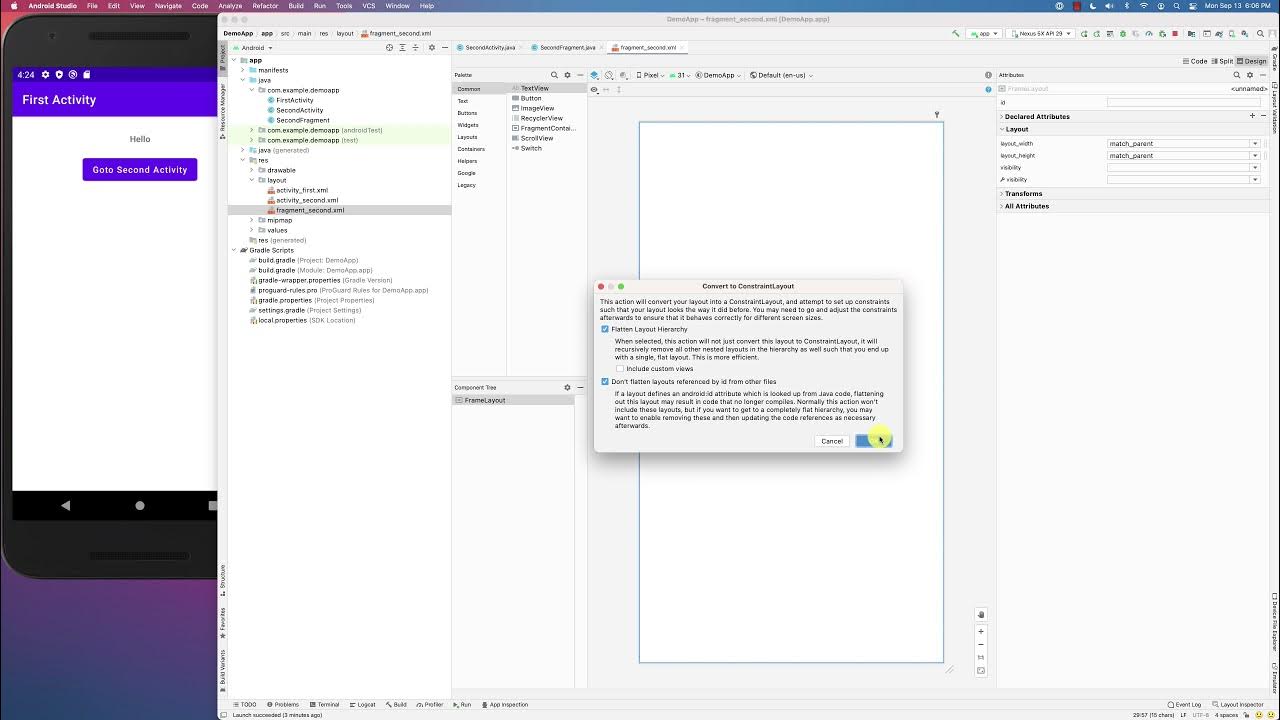Enable the Include custom views checkbox
Viewport: 1280px width, 720px height.
point(620,369)
